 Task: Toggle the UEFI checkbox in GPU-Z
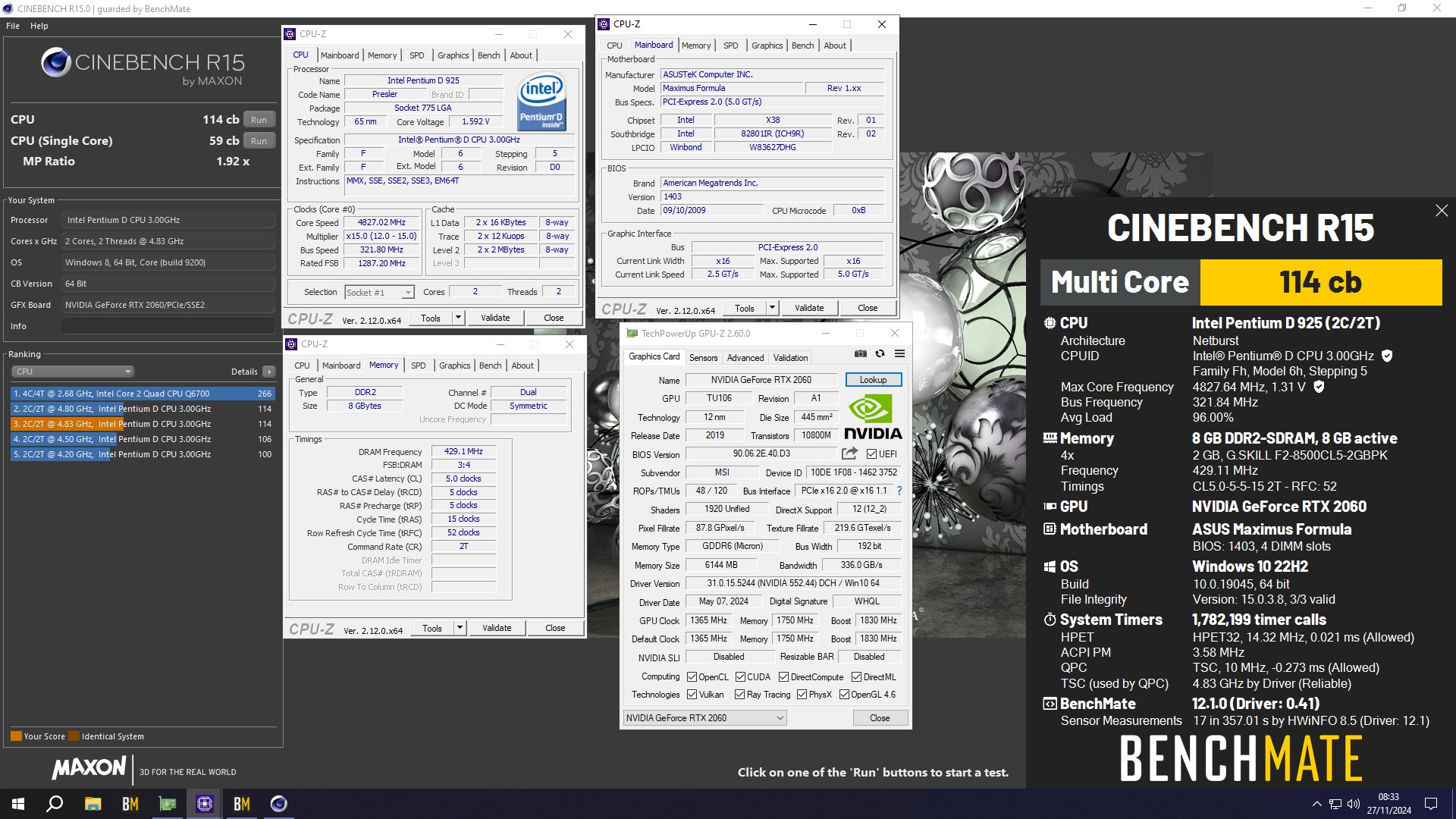871,454
